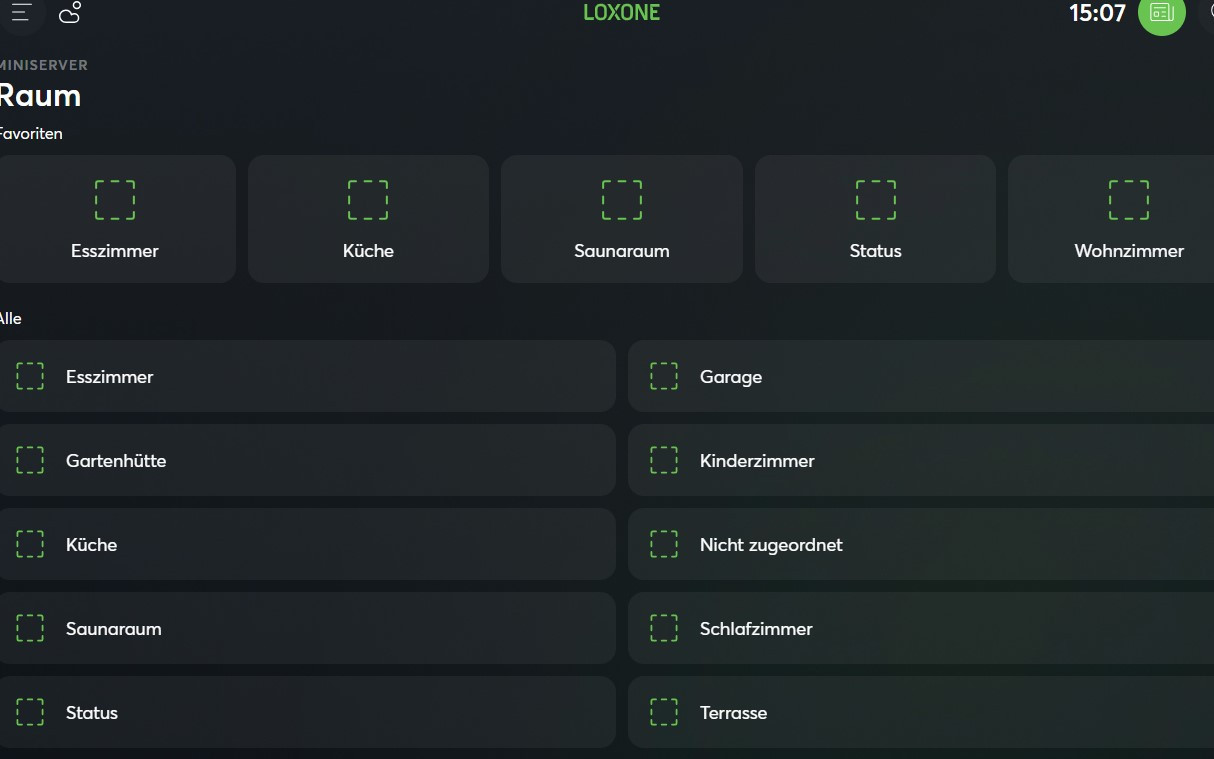
Task: Open the Schlafzimmer room entry
Action: pyautogui.click(x=920, y=628)
